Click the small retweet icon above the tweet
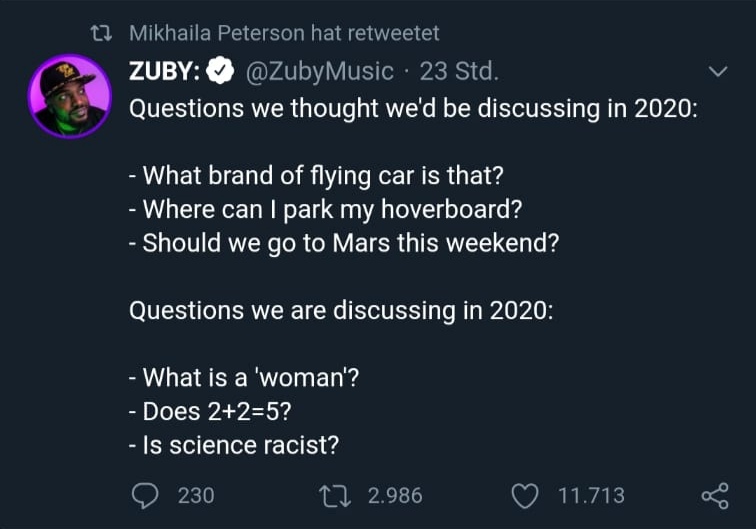The width and height of the screenshot is (756, 529). (102, 33)
